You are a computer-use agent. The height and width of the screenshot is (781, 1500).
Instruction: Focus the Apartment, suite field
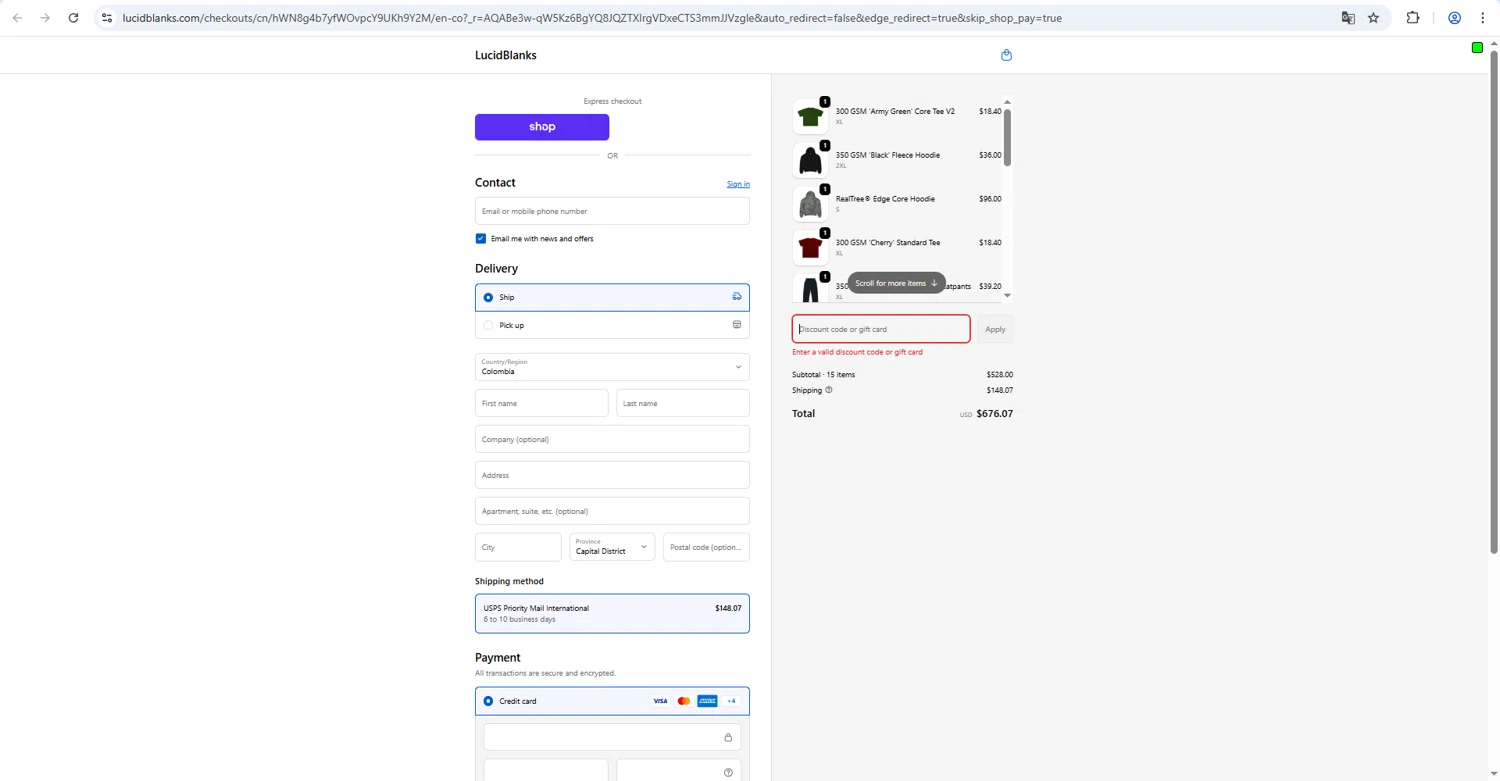612,511
